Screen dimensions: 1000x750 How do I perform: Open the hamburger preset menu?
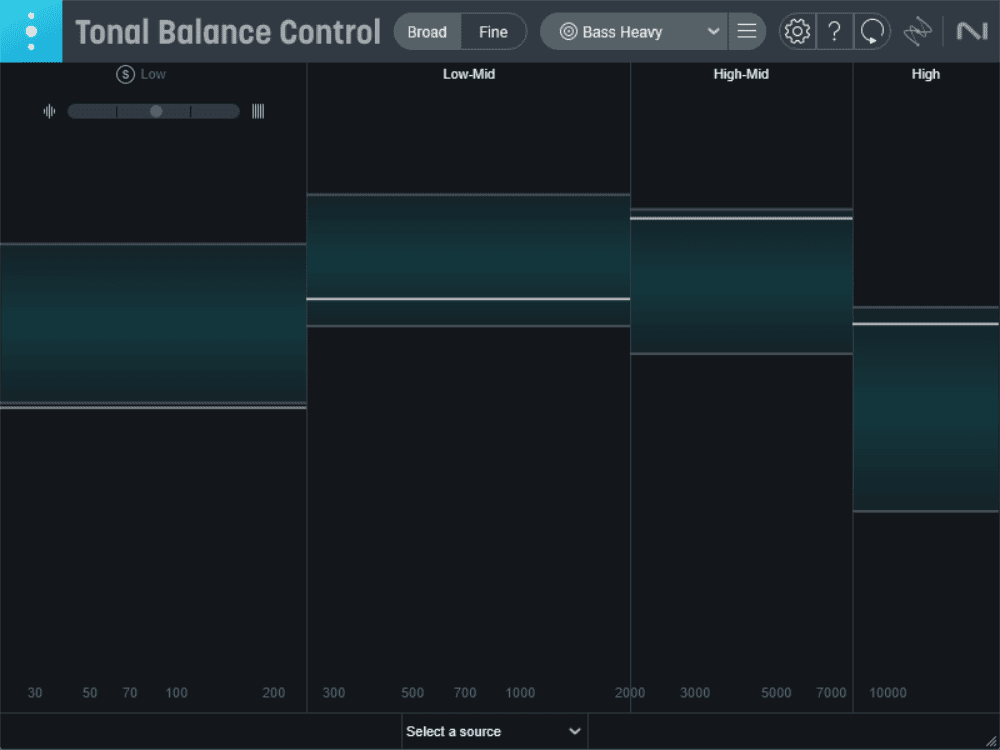pyautogui.click(x=747, y=31)
